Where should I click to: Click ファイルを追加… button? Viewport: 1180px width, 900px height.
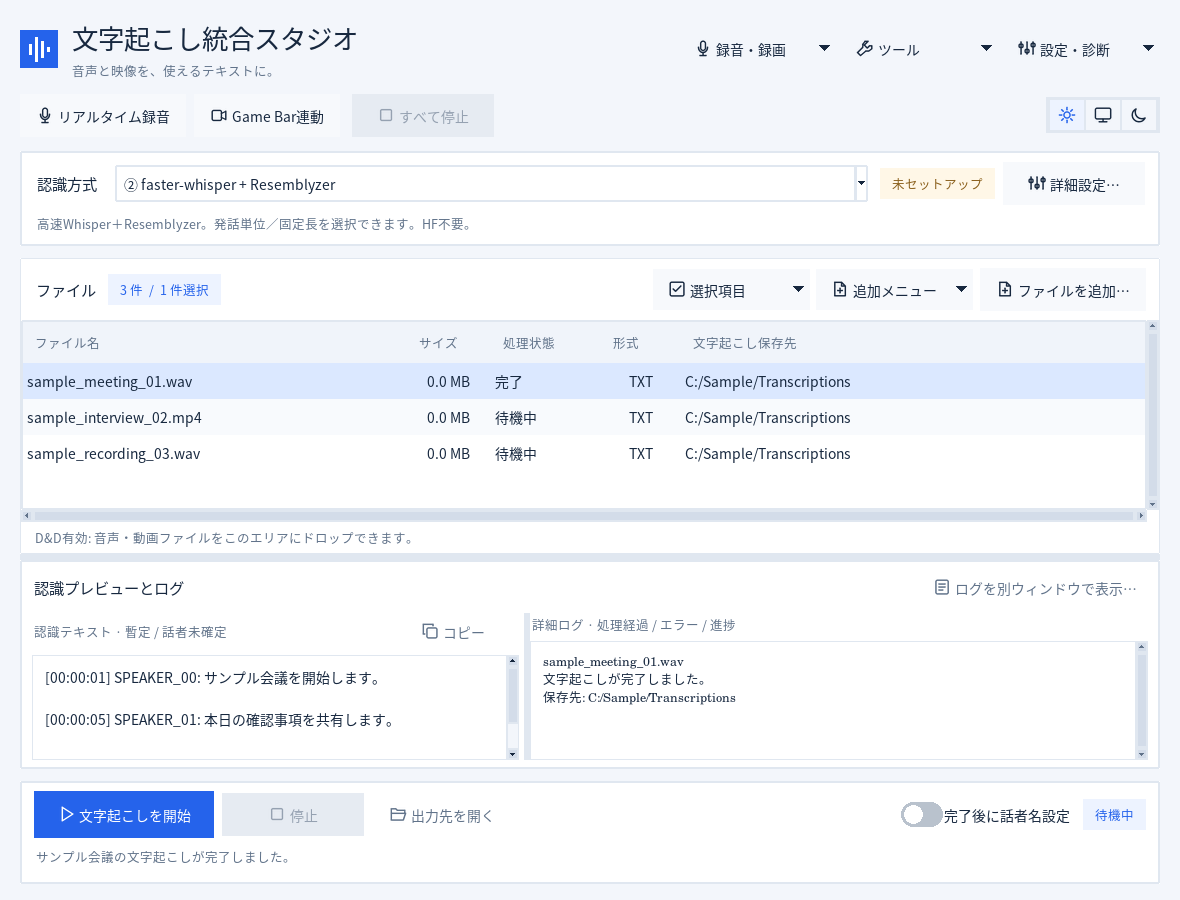coord(1063,290)
